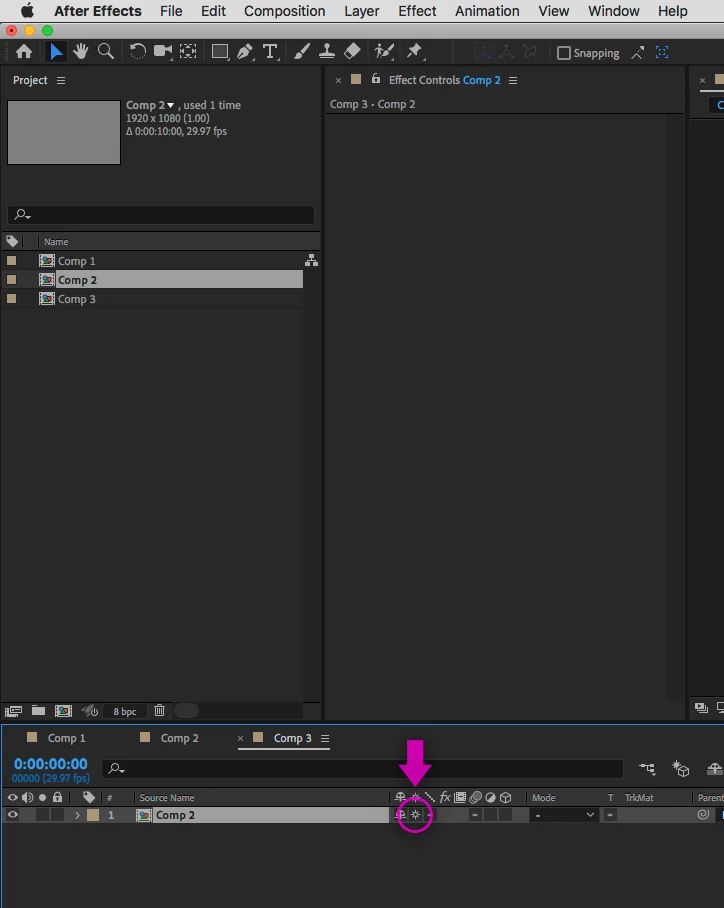Select the Puppet Pin tool
Viewport: 724px width, 908px height.
point(415,52)
